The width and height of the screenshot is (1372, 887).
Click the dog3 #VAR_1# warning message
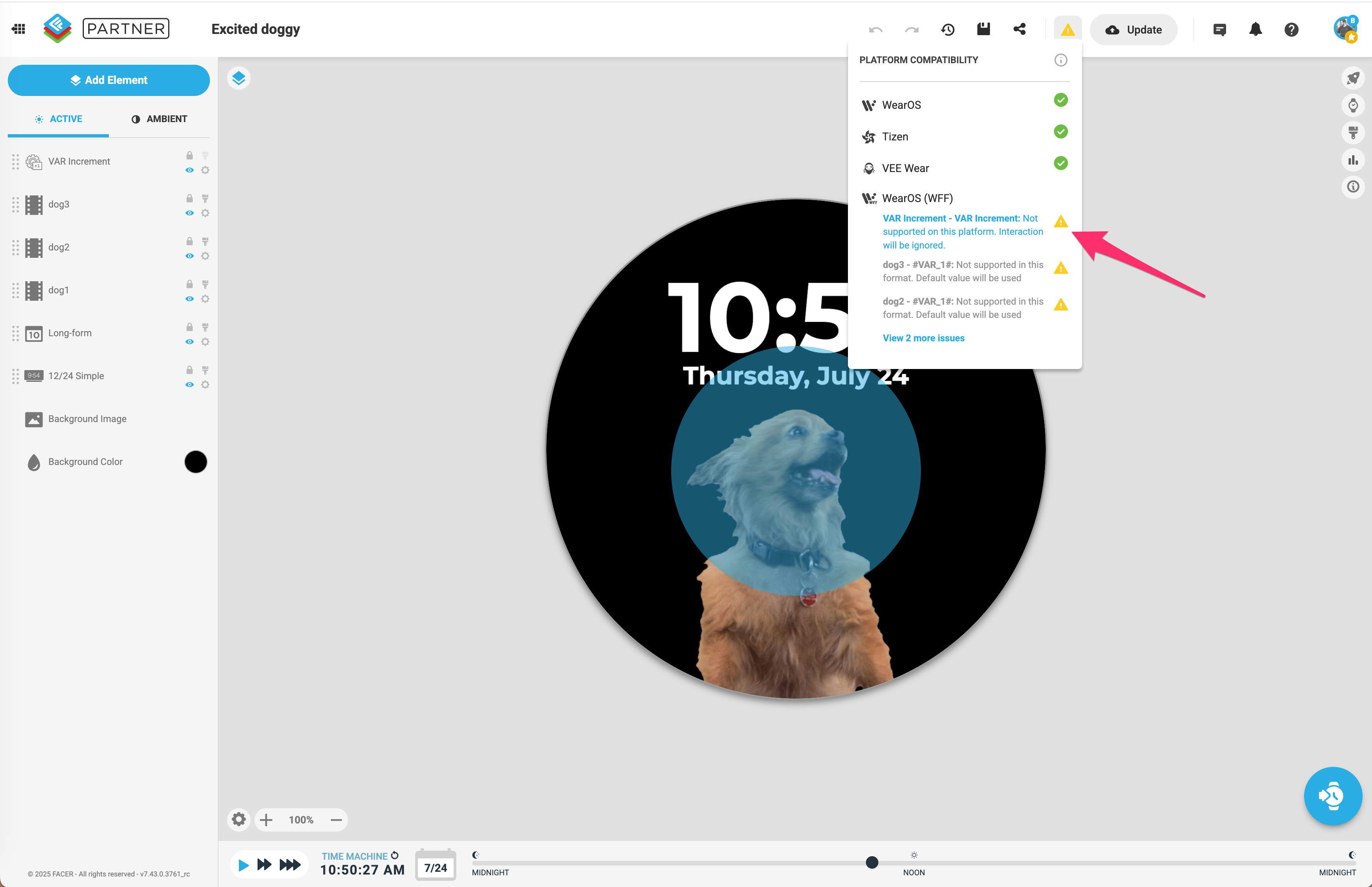(963, 271)
